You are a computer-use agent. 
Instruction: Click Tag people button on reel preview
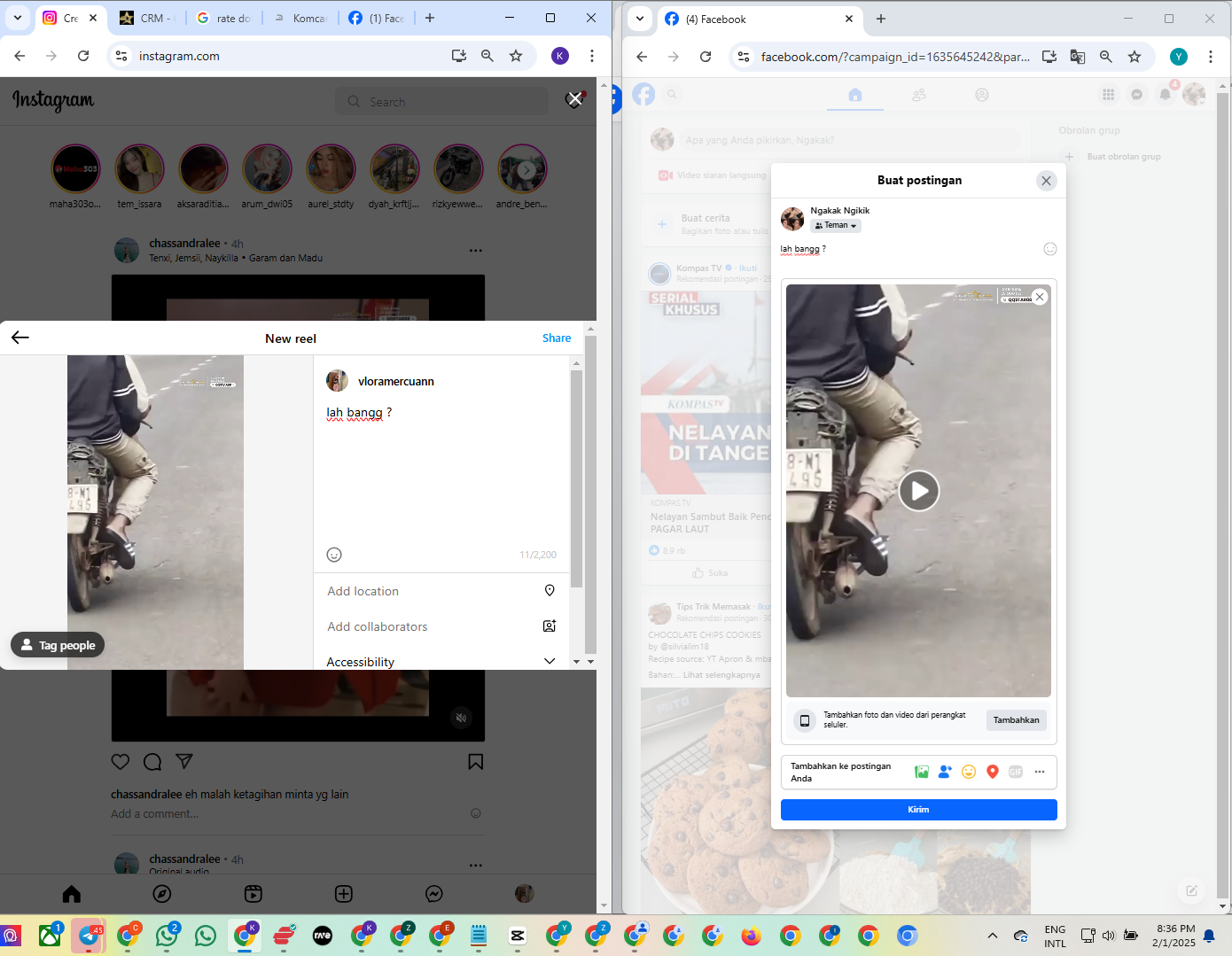[58, 645]
